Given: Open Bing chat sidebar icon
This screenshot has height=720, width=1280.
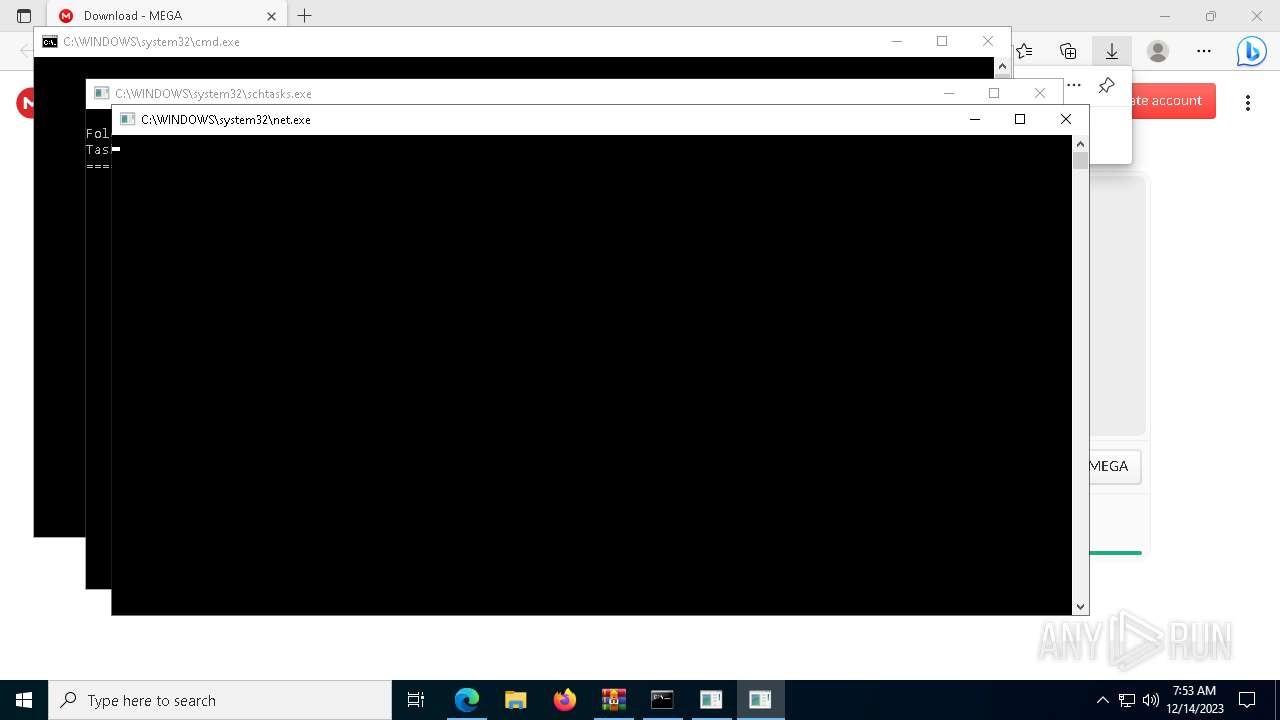Looking at the screenshot, I should pos(1251,51).
